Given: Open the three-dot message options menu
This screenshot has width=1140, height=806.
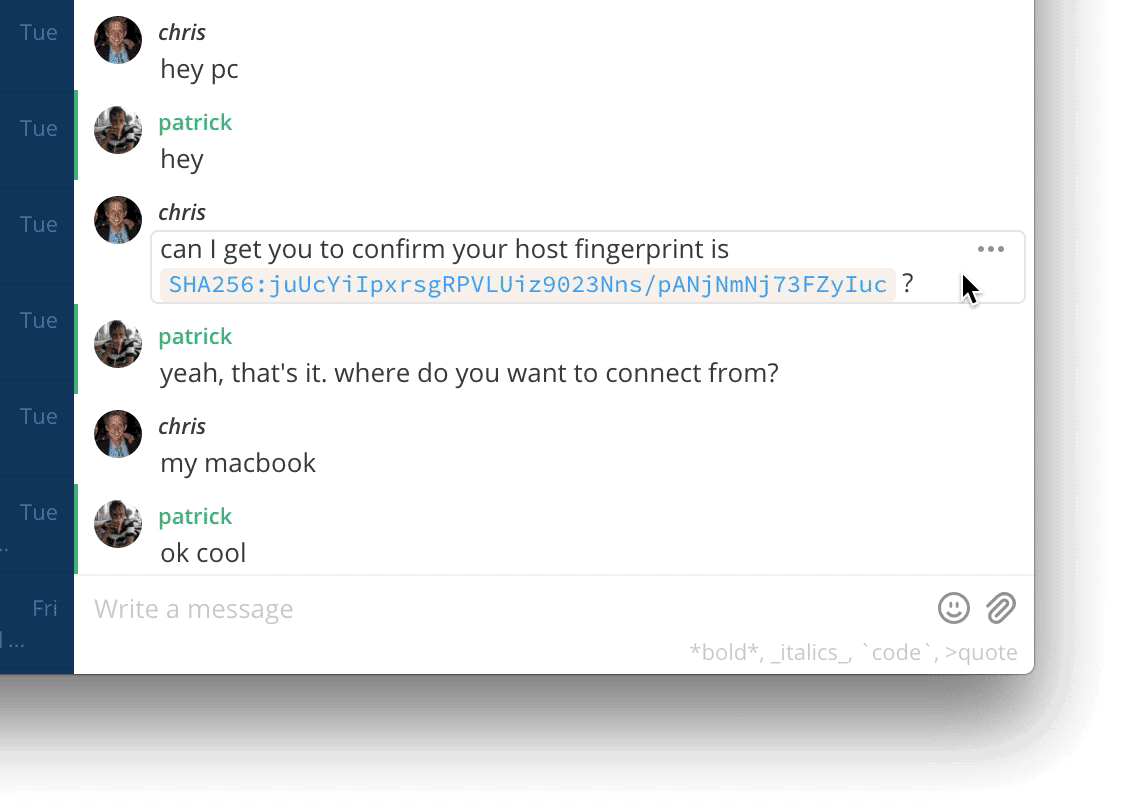Looking at the screenshot, I should click(x=990, y=249).
